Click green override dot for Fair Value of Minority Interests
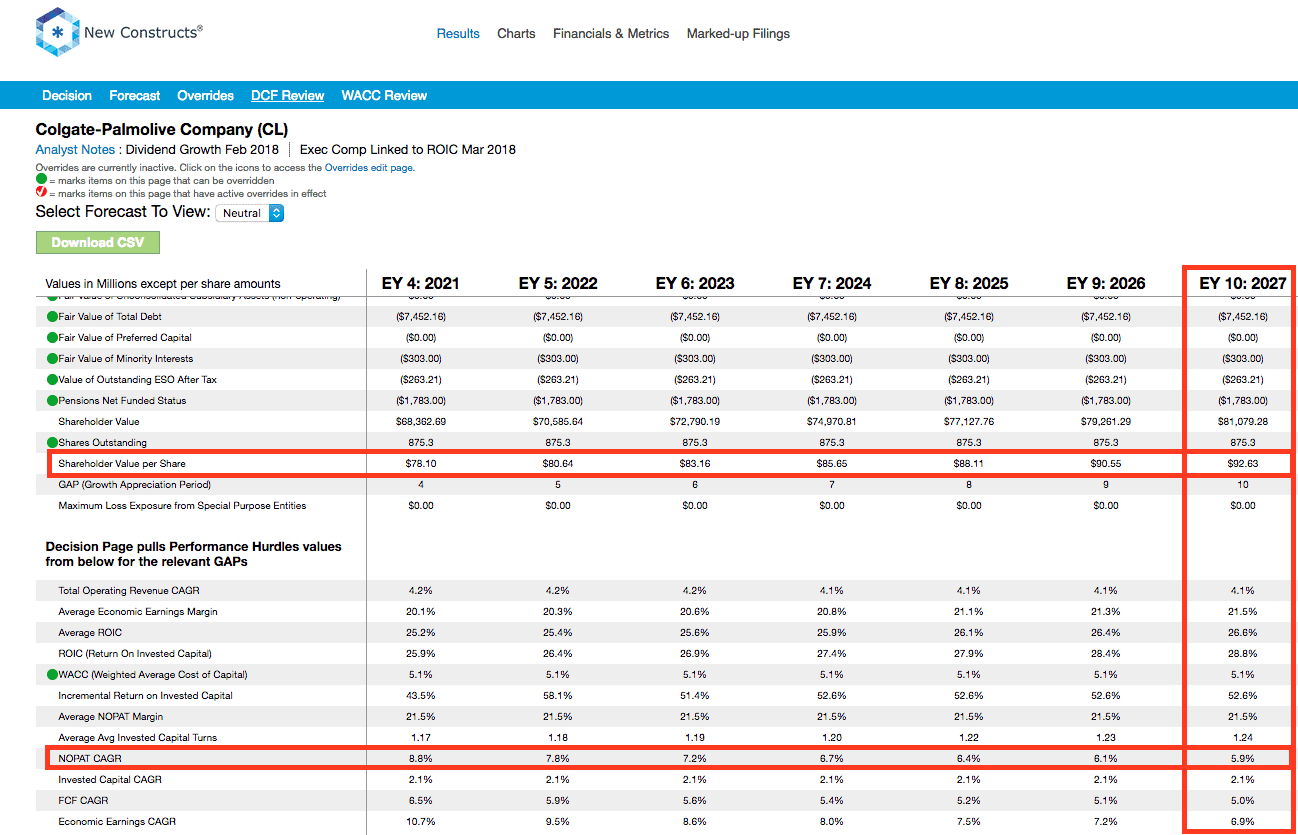 [51, 358]
